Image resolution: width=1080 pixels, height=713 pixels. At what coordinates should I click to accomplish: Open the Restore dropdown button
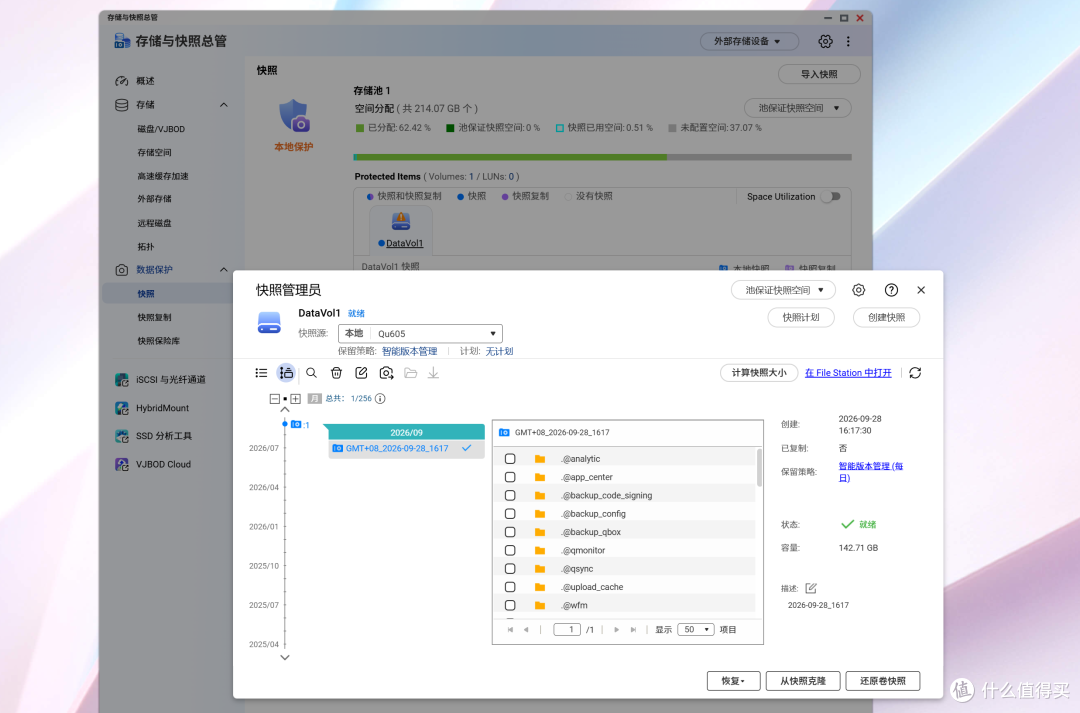click(x=734, y=681)
